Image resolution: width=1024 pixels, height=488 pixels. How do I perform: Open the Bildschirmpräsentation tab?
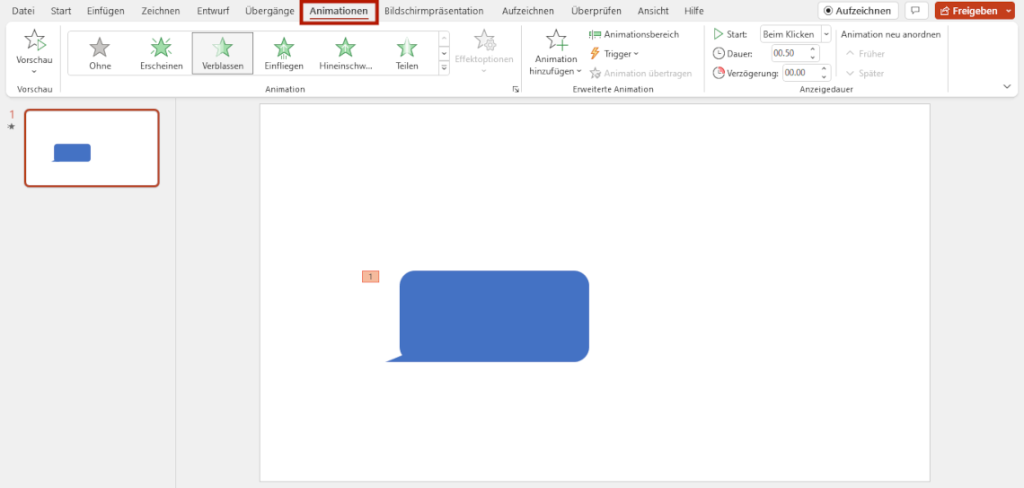click(434, 11)
